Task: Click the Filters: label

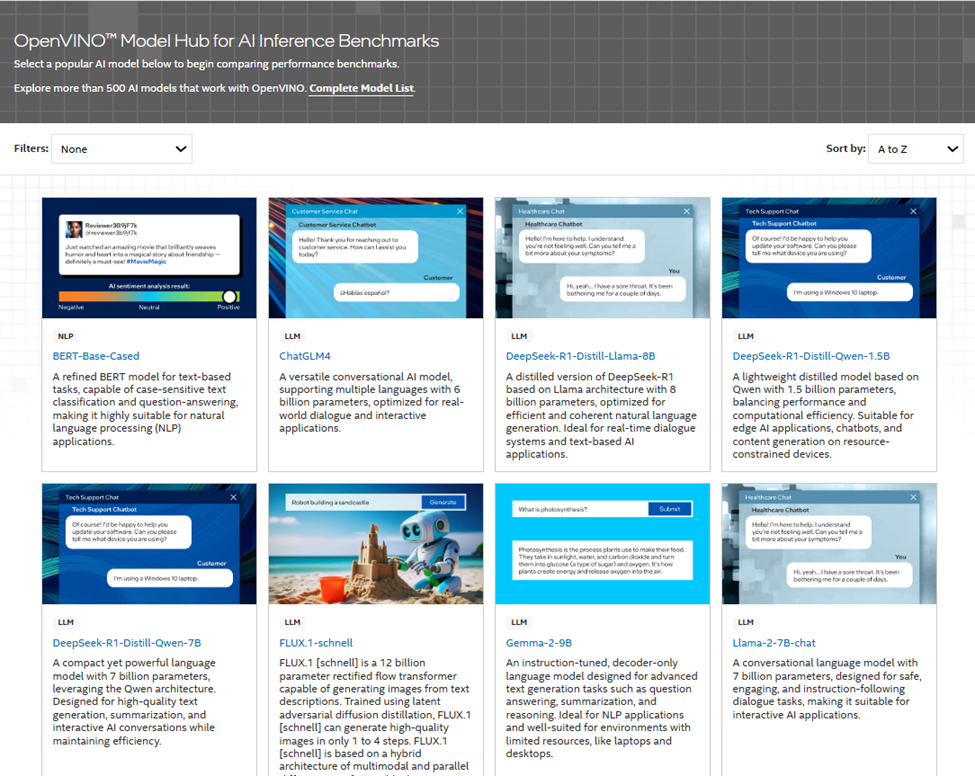Action: click(x=31, y=149)
